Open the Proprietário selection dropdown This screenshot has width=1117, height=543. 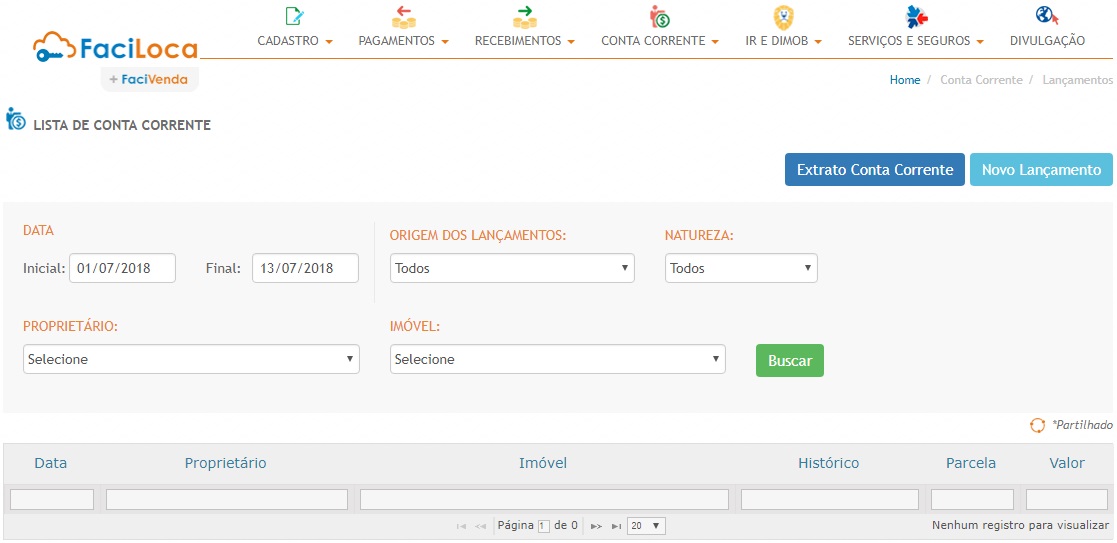(191, 359)
